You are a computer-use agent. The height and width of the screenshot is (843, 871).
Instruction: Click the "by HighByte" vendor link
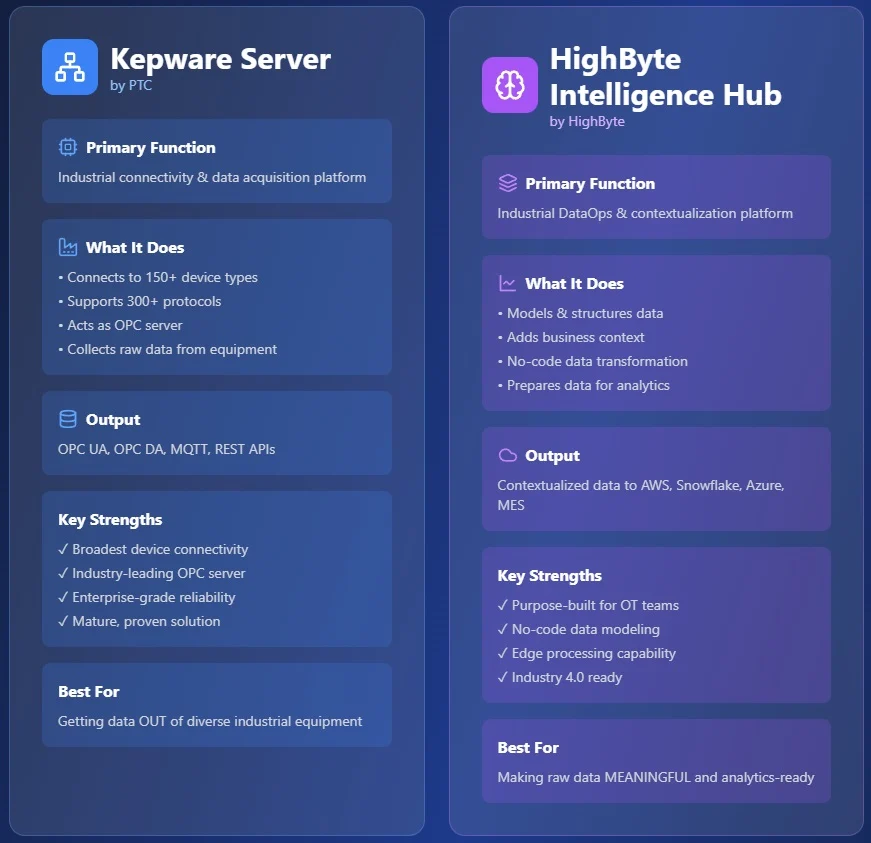[587, 122]
